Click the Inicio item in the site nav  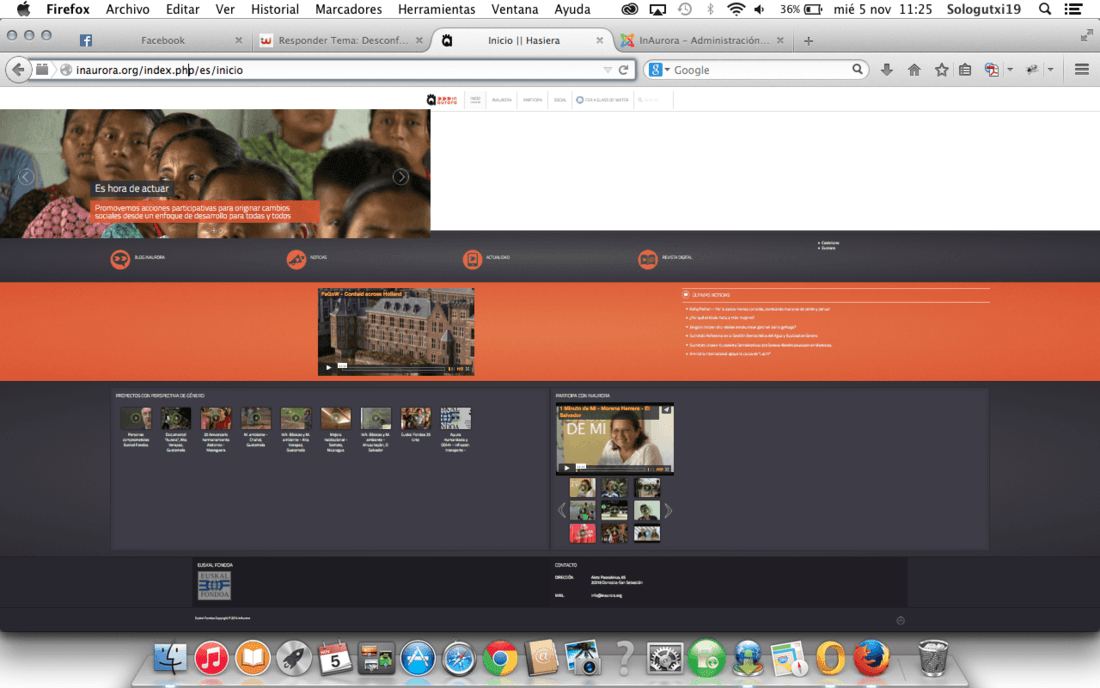point(476,100)
